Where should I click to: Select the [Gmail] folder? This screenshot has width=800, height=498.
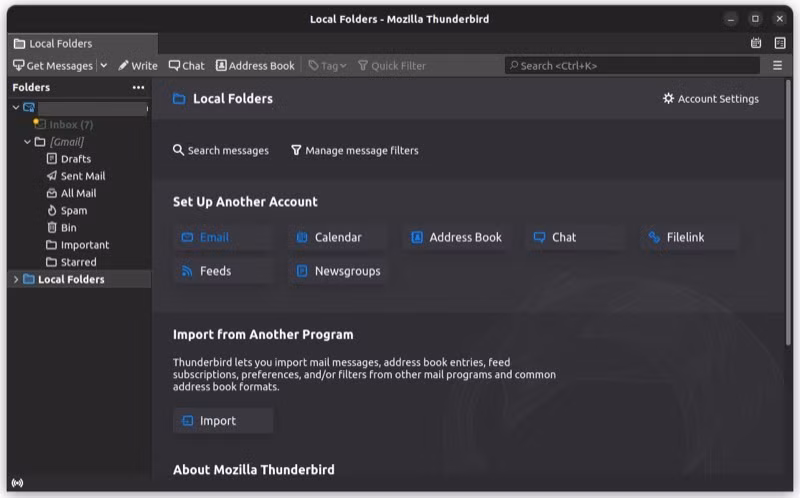66,142
